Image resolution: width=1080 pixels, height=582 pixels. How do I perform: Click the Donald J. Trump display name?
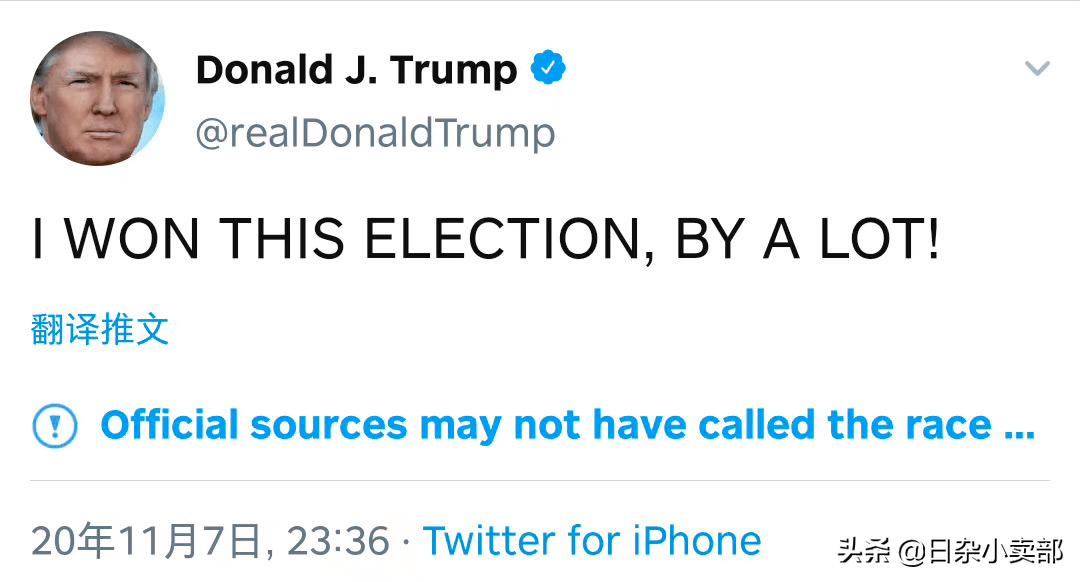(356, 70)
